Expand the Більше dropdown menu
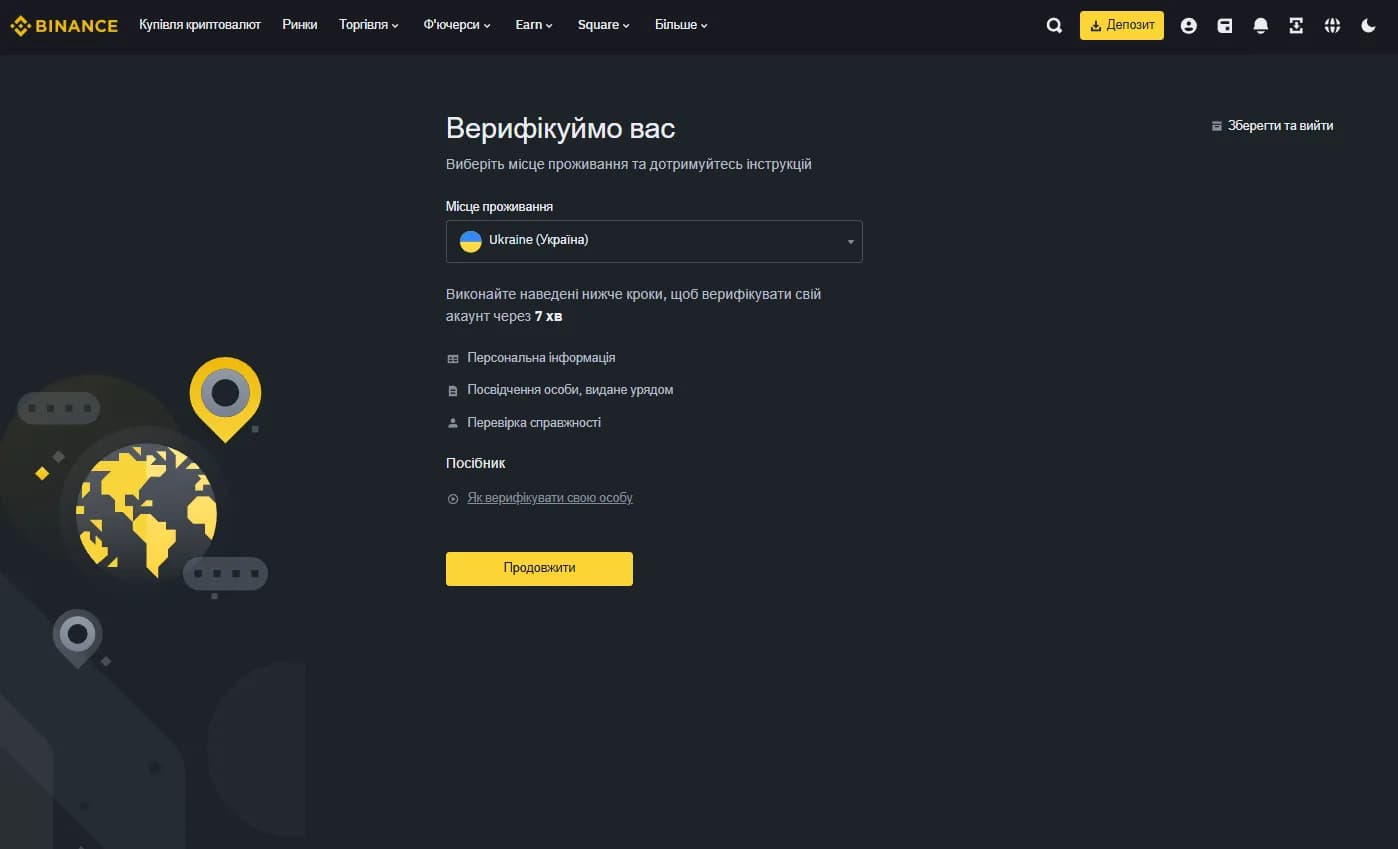Screen dimensions: 1398x849 click(x=681, y=25)
